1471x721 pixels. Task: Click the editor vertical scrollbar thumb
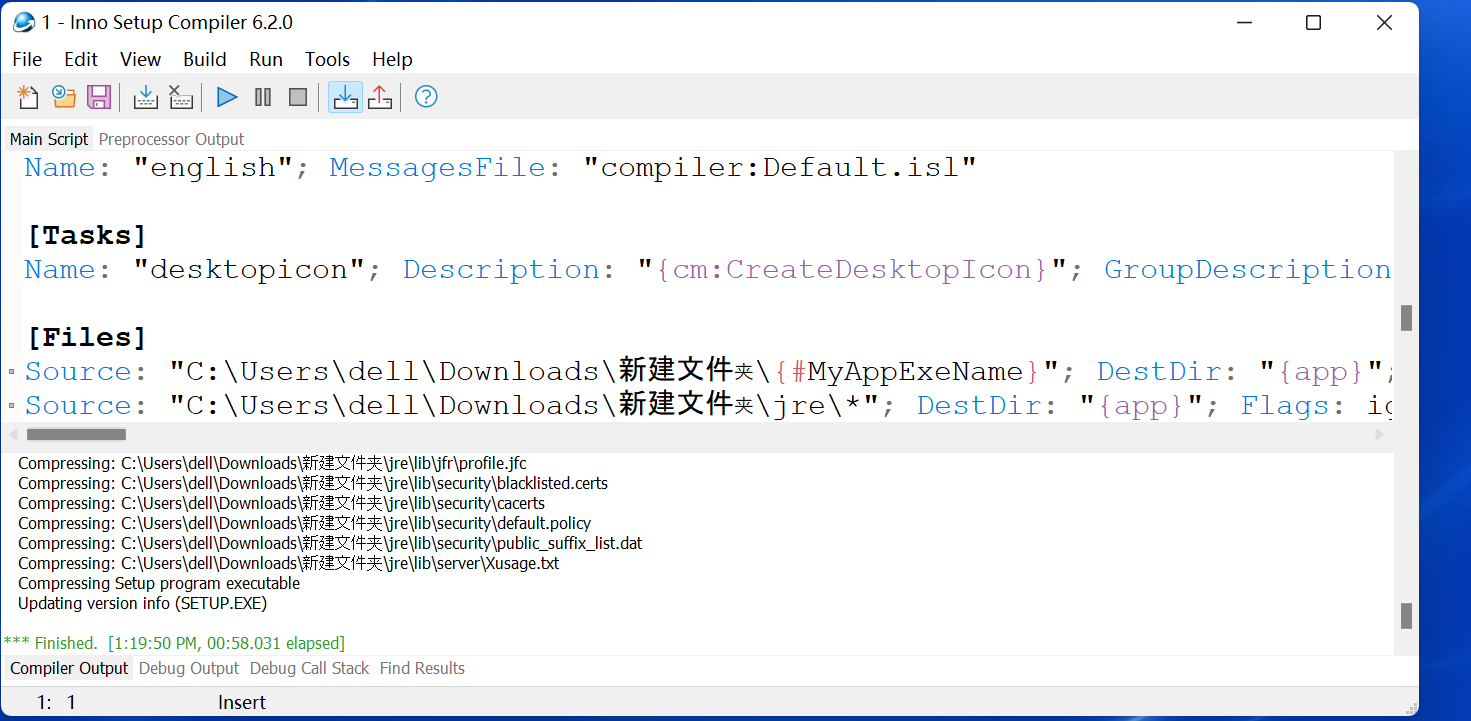pyautogui.click(x=1406, y=318)
